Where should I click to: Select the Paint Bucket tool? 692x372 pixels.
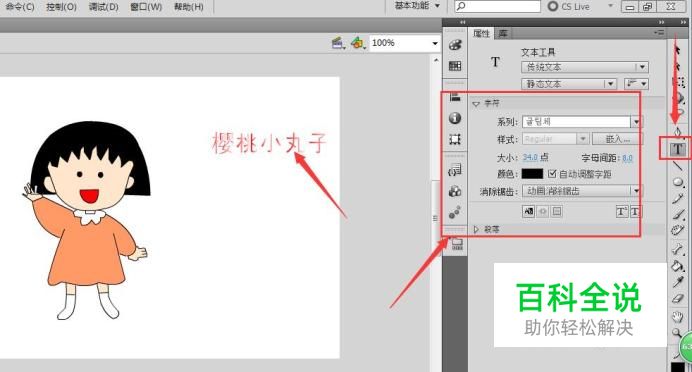[678, 265]
